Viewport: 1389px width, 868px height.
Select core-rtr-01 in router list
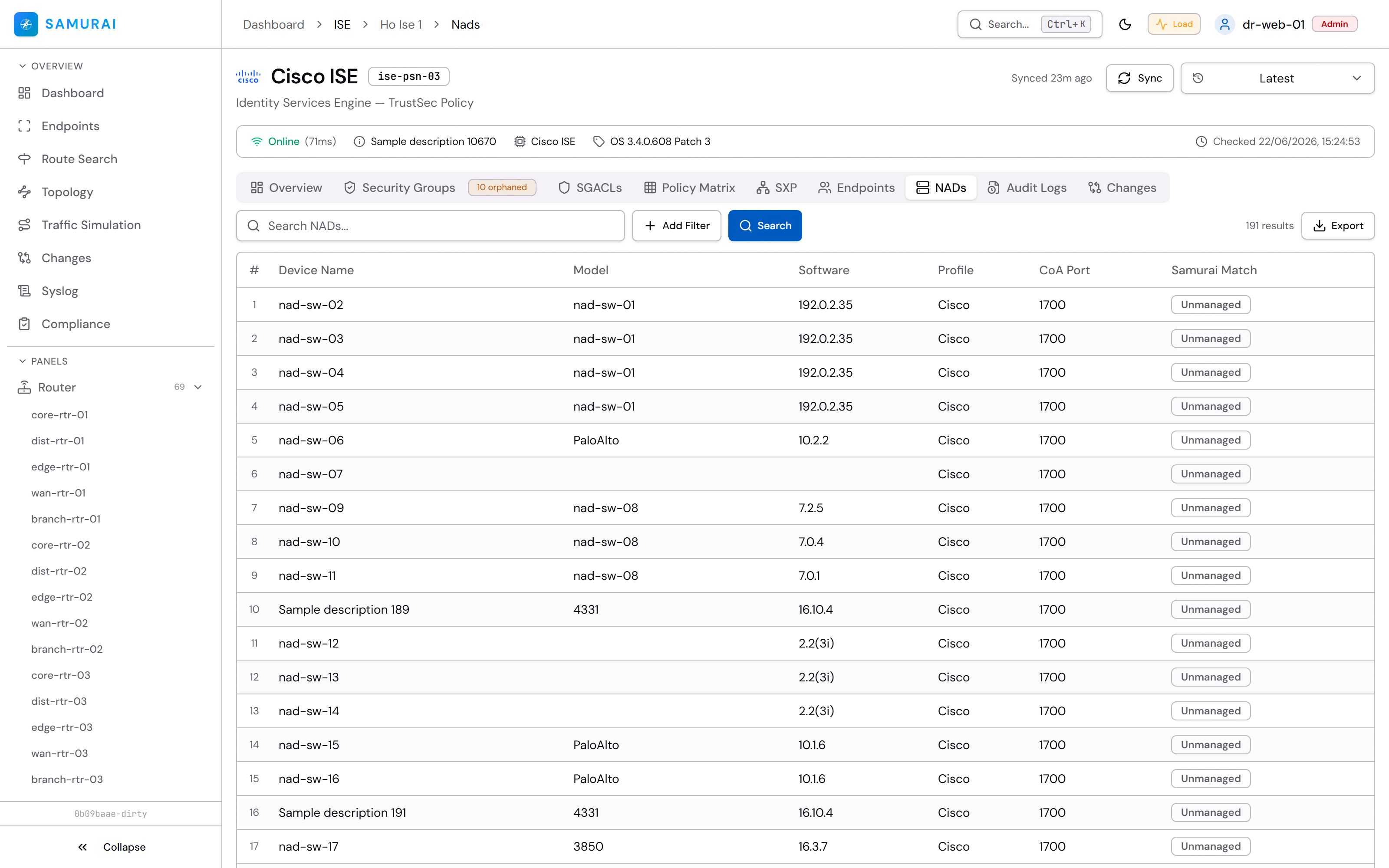[60, 414]
